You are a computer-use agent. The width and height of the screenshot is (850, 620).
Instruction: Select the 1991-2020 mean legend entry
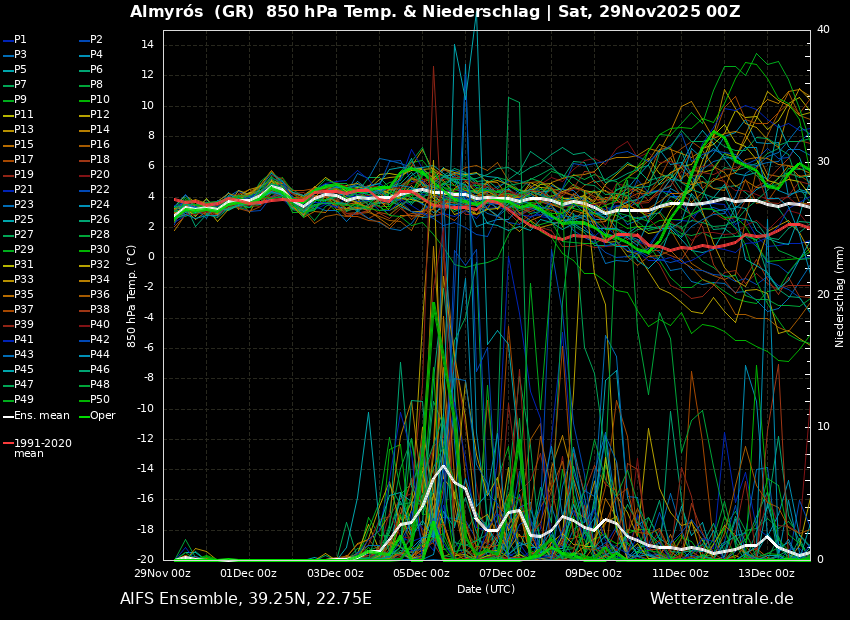(42, 448)
